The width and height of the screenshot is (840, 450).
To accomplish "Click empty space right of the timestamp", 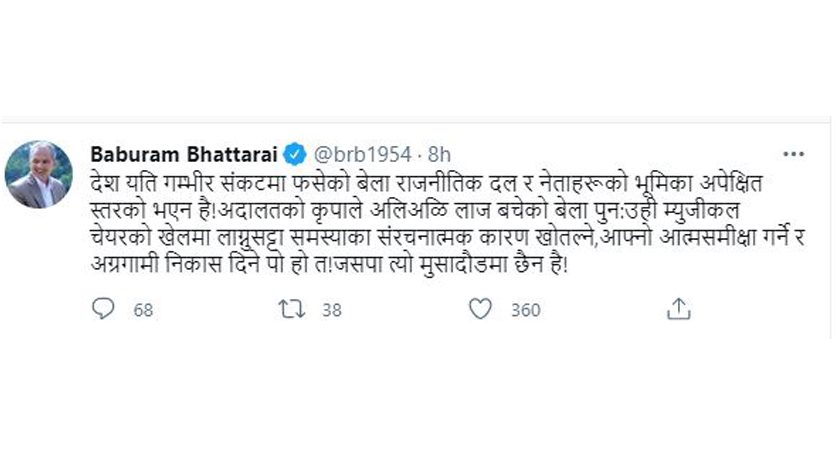I will (x=600, y=154).
